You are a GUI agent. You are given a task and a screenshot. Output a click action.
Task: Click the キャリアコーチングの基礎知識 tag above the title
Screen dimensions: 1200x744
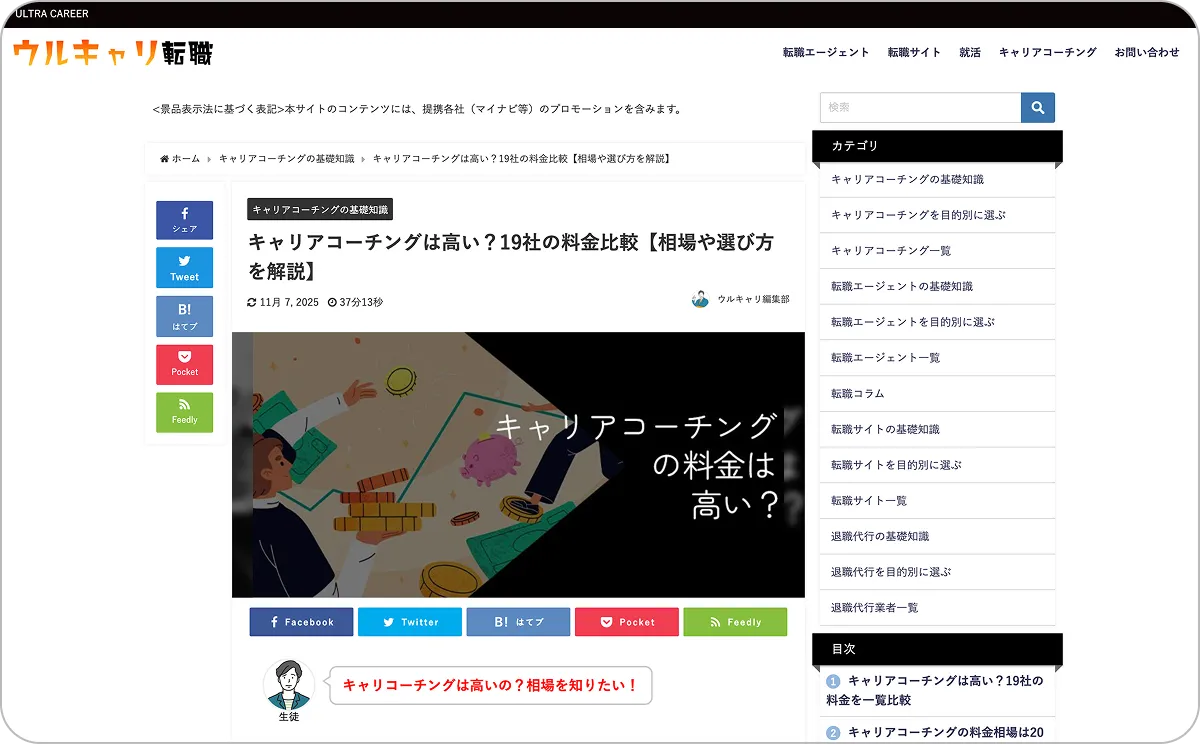click(320, 210)
